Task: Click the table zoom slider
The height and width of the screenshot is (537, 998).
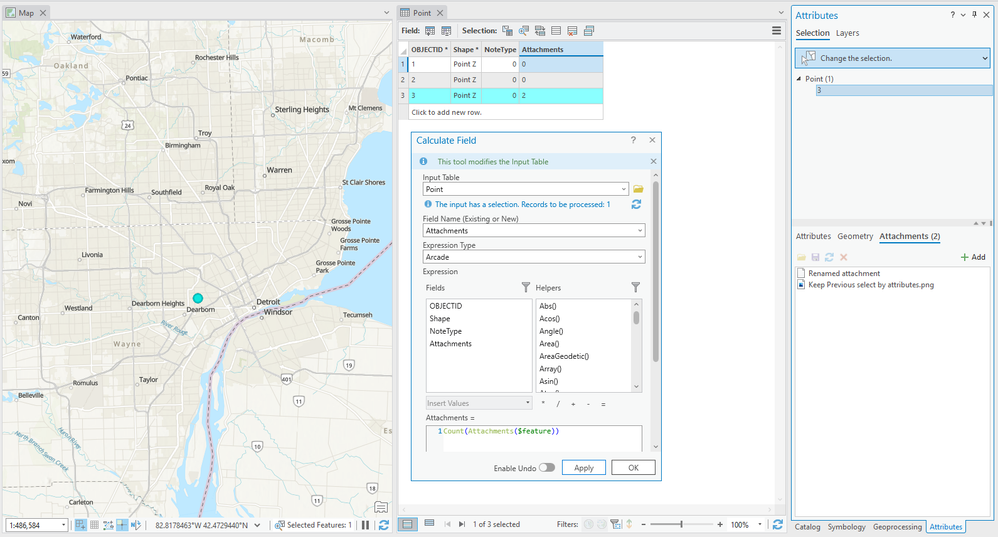Action: click(x=681, y=524)
